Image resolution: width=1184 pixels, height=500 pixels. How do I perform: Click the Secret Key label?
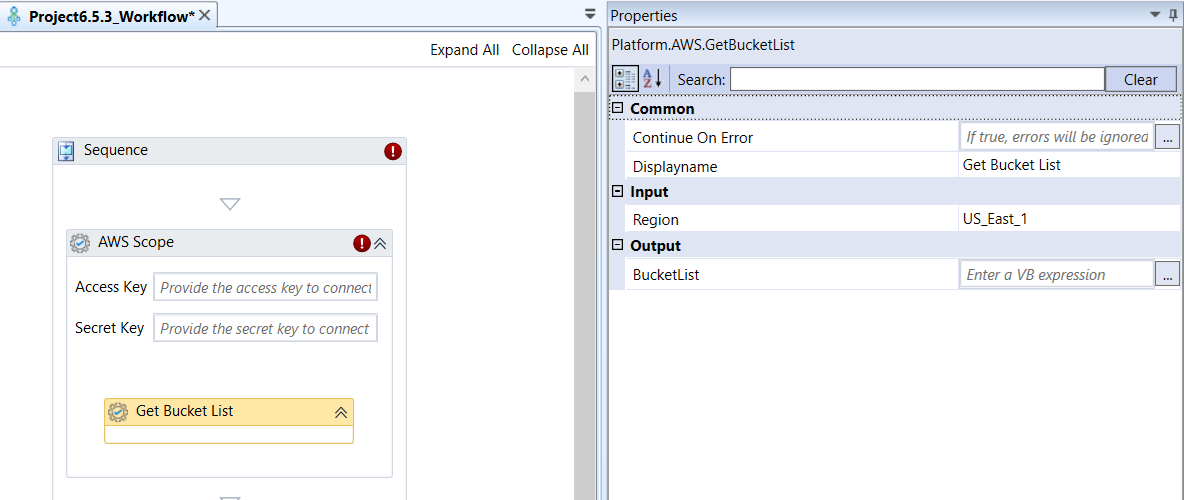tap(109, 328)
